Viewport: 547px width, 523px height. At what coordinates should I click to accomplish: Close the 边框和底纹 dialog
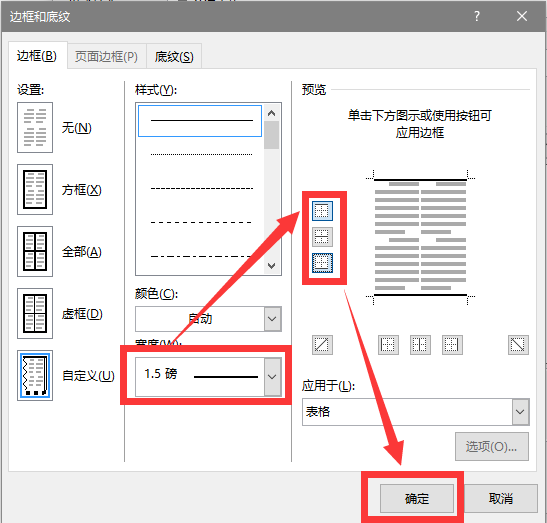522,16
